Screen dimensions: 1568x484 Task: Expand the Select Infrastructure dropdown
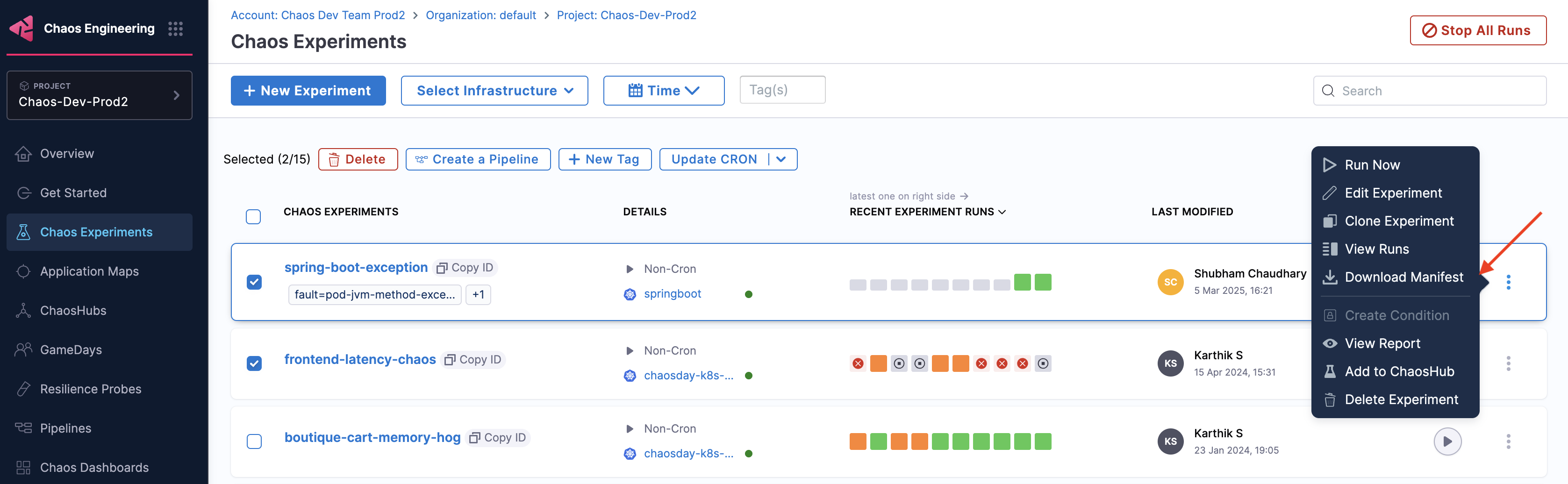tap(494, 91)
